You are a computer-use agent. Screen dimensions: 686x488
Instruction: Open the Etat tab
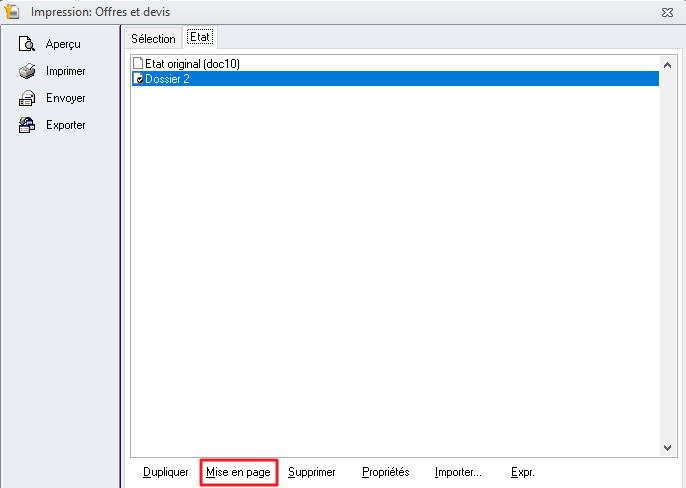click(200, 38)
